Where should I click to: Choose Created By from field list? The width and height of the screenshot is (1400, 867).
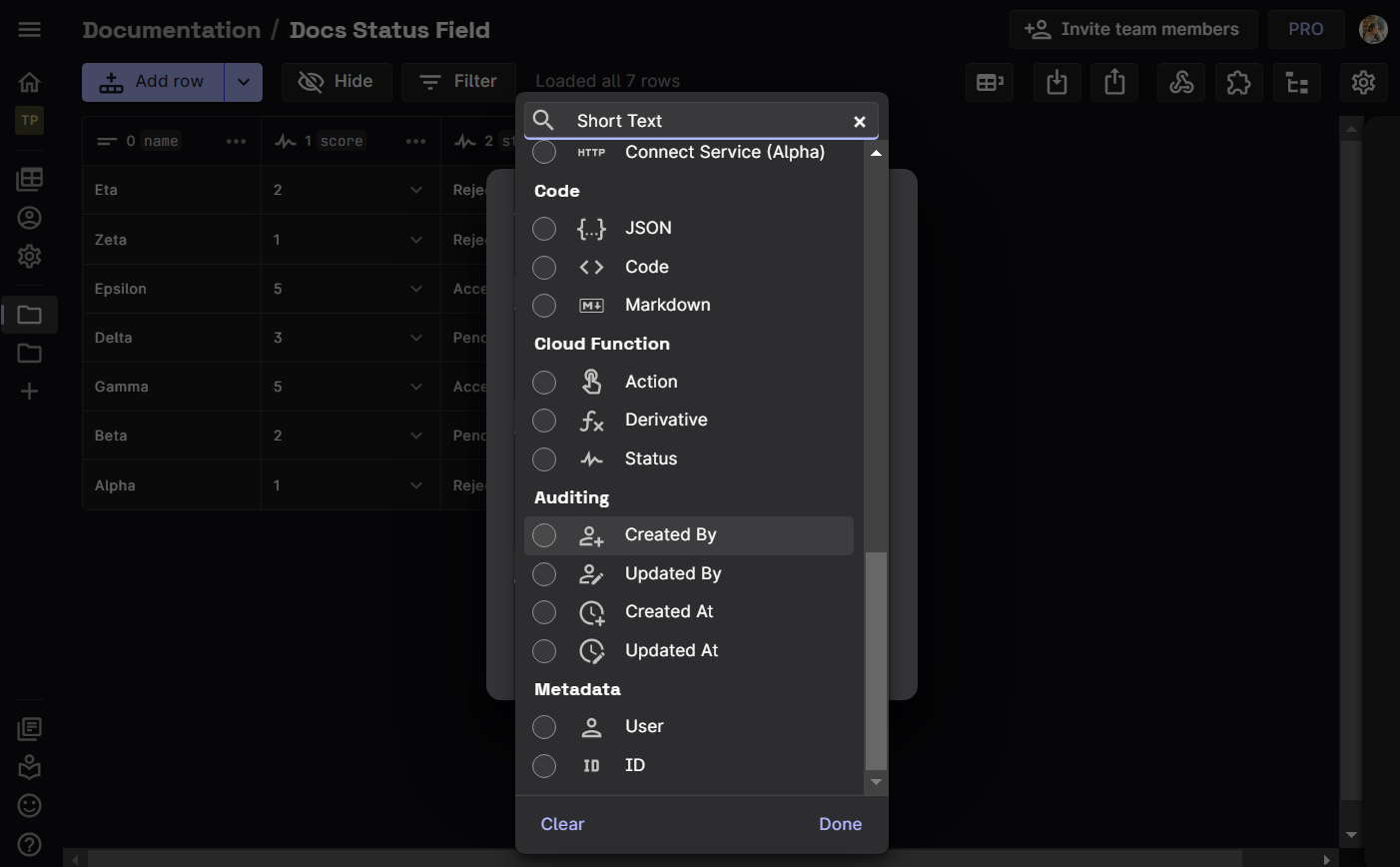670,535
